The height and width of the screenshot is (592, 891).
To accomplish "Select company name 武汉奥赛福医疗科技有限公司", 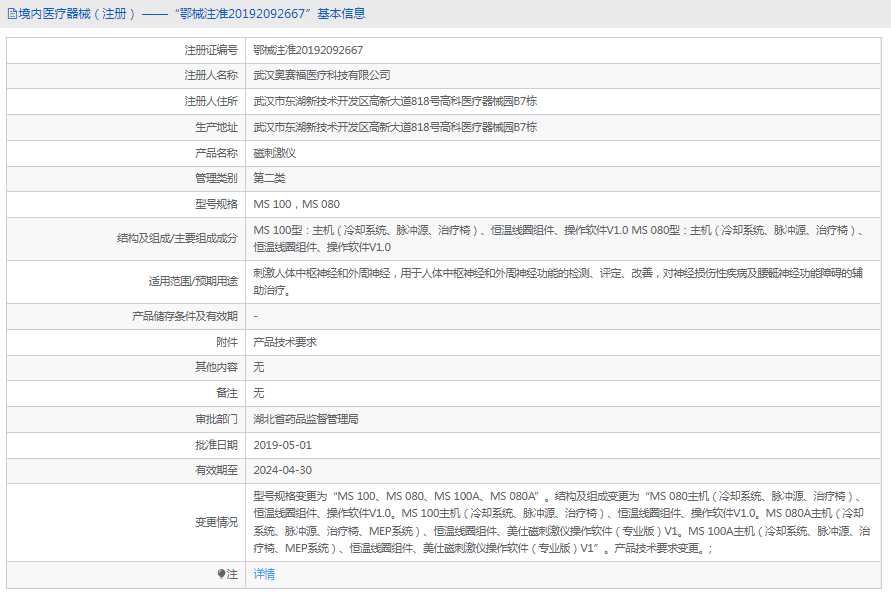I will [322, 75].
